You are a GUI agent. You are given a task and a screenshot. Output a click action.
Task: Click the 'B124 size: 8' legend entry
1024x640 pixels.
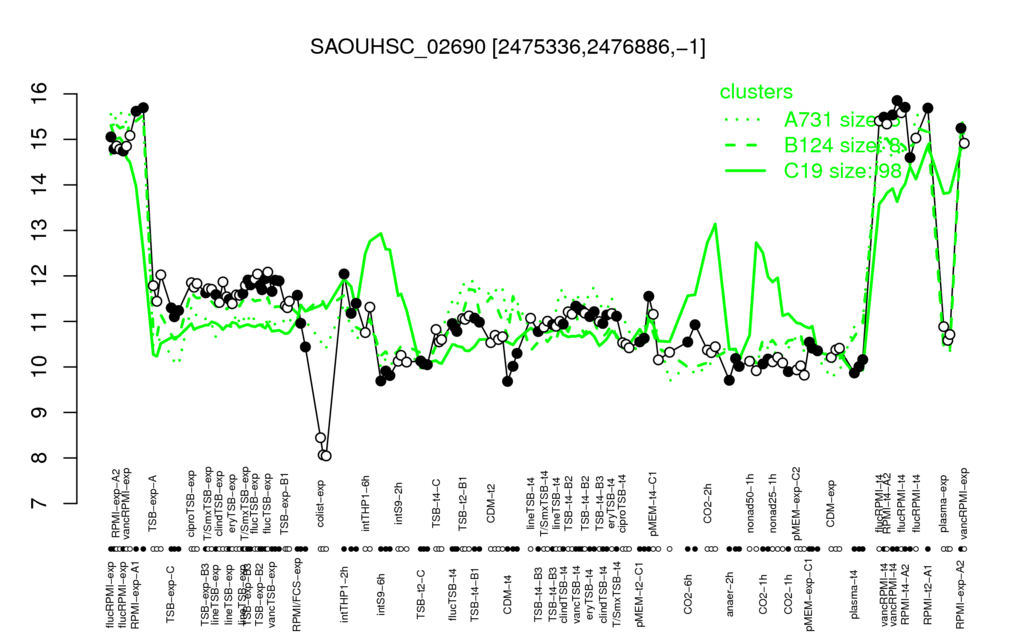coord(842,145)
